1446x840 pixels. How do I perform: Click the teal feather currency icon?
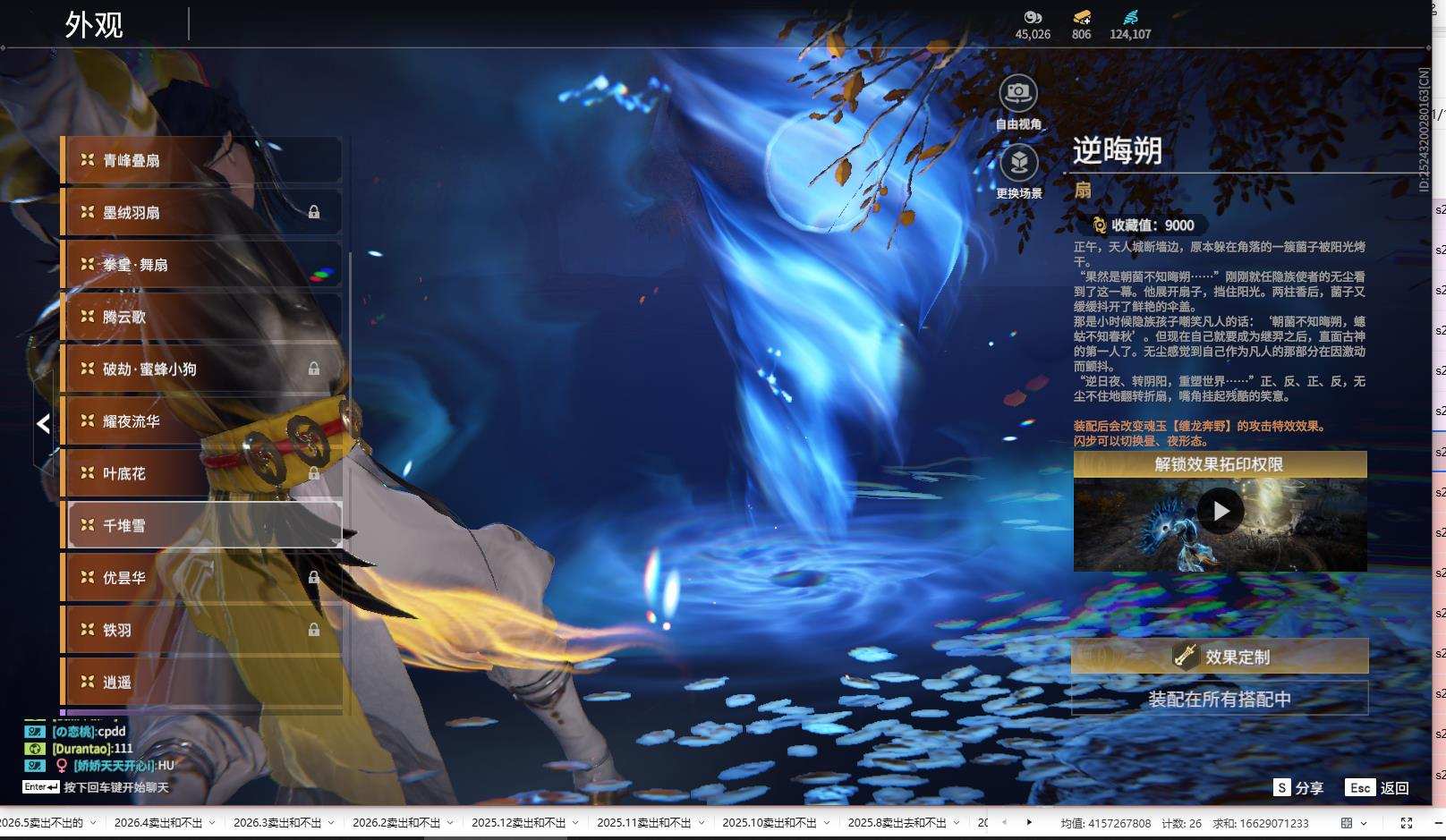click(x=1130, y=17)
